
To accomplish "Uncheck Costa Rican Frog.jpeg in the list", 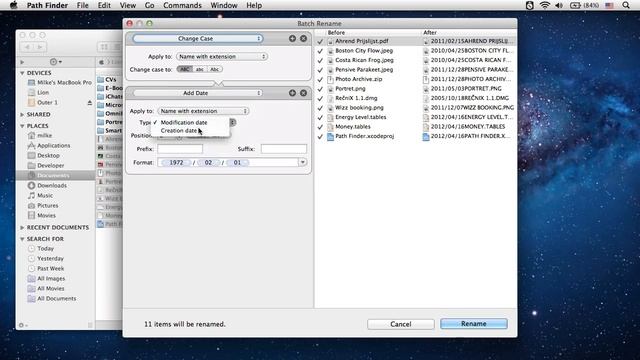I will click(320, 60).
